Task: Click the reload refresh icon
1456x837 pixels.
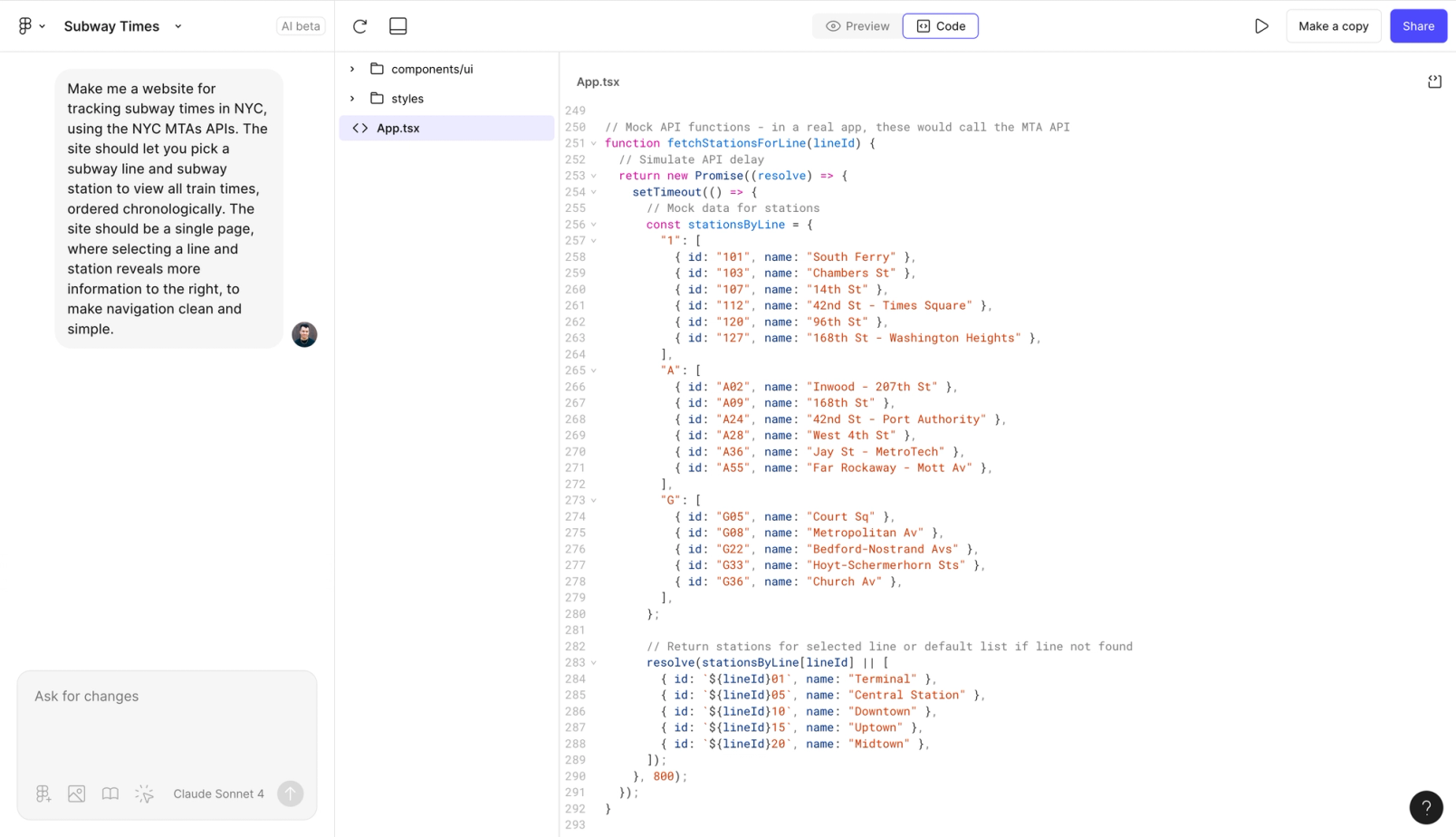Action: pos(359,26)
